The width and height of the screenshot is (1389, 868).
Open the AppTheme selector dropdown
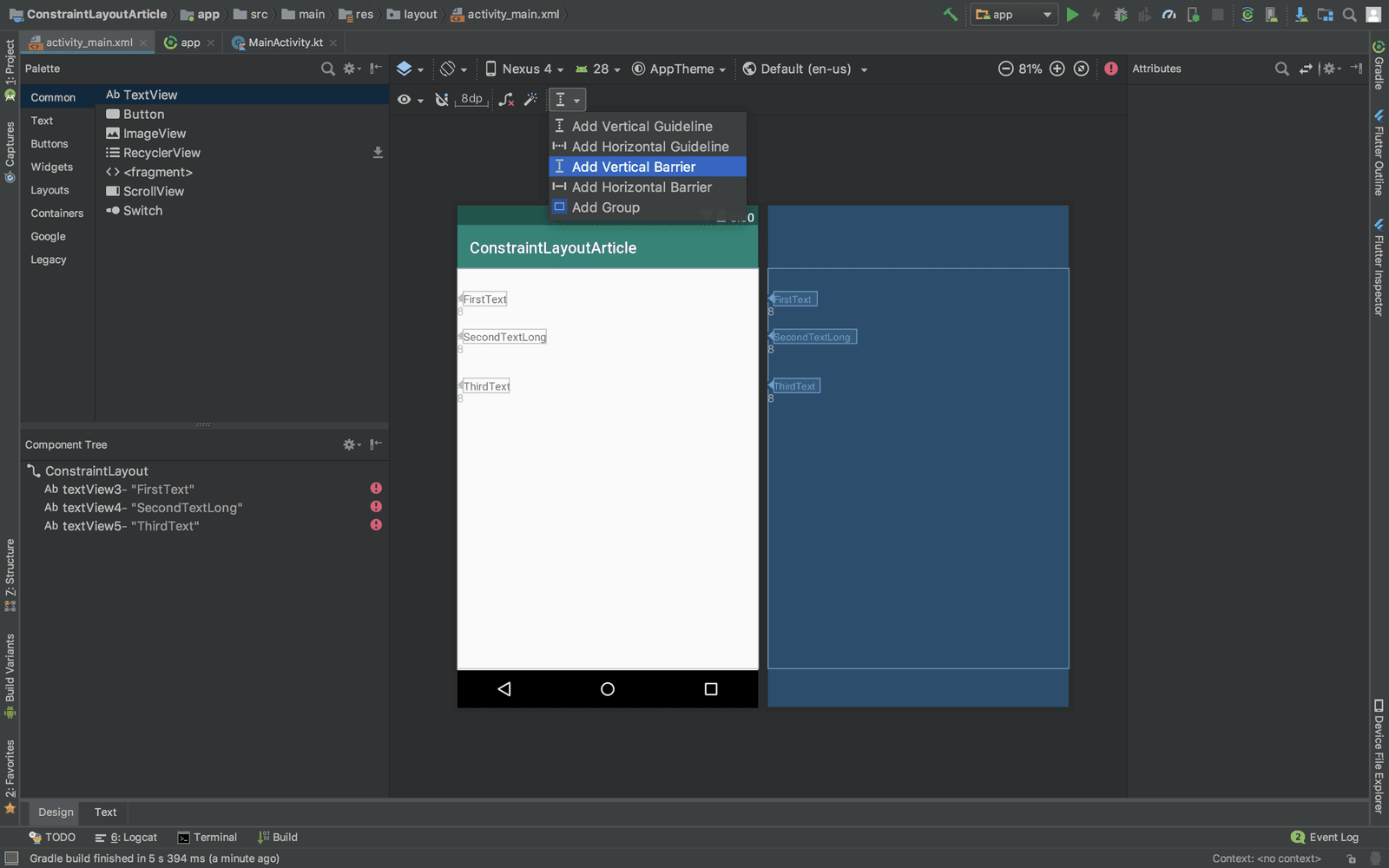point(680,69)
